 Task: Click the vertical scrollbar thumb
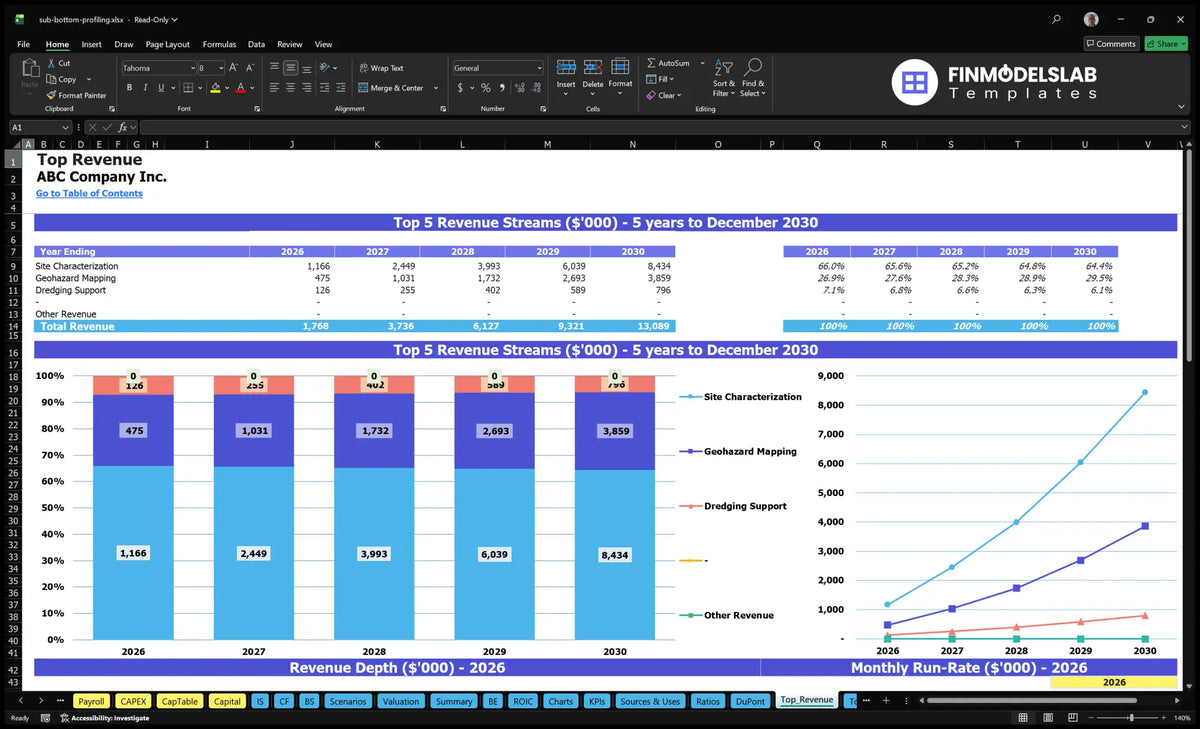pyautogui.click(x=1188, y=255)
